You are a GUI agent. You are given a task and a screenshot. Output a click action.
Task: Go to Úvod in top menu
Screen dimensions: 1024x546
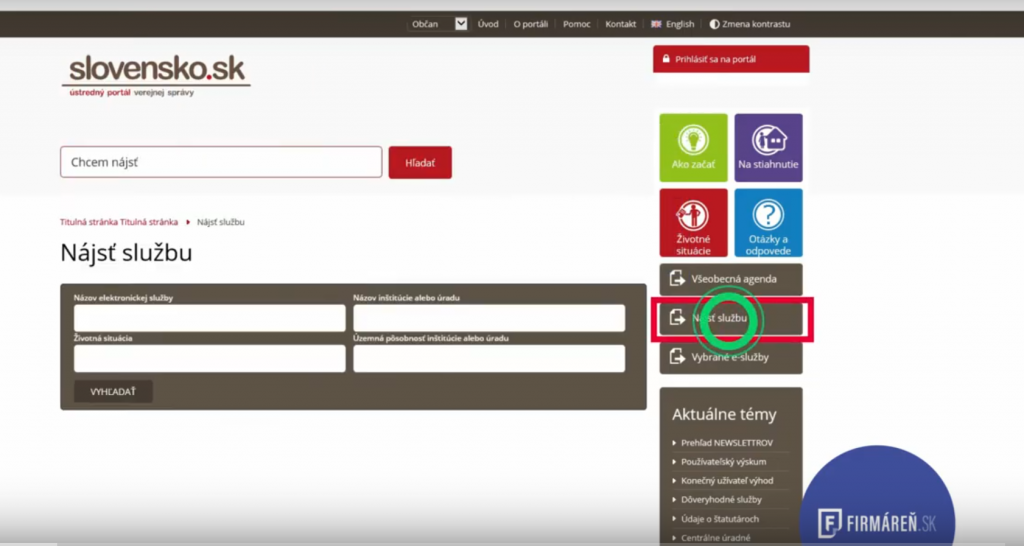tap(488, 24)
